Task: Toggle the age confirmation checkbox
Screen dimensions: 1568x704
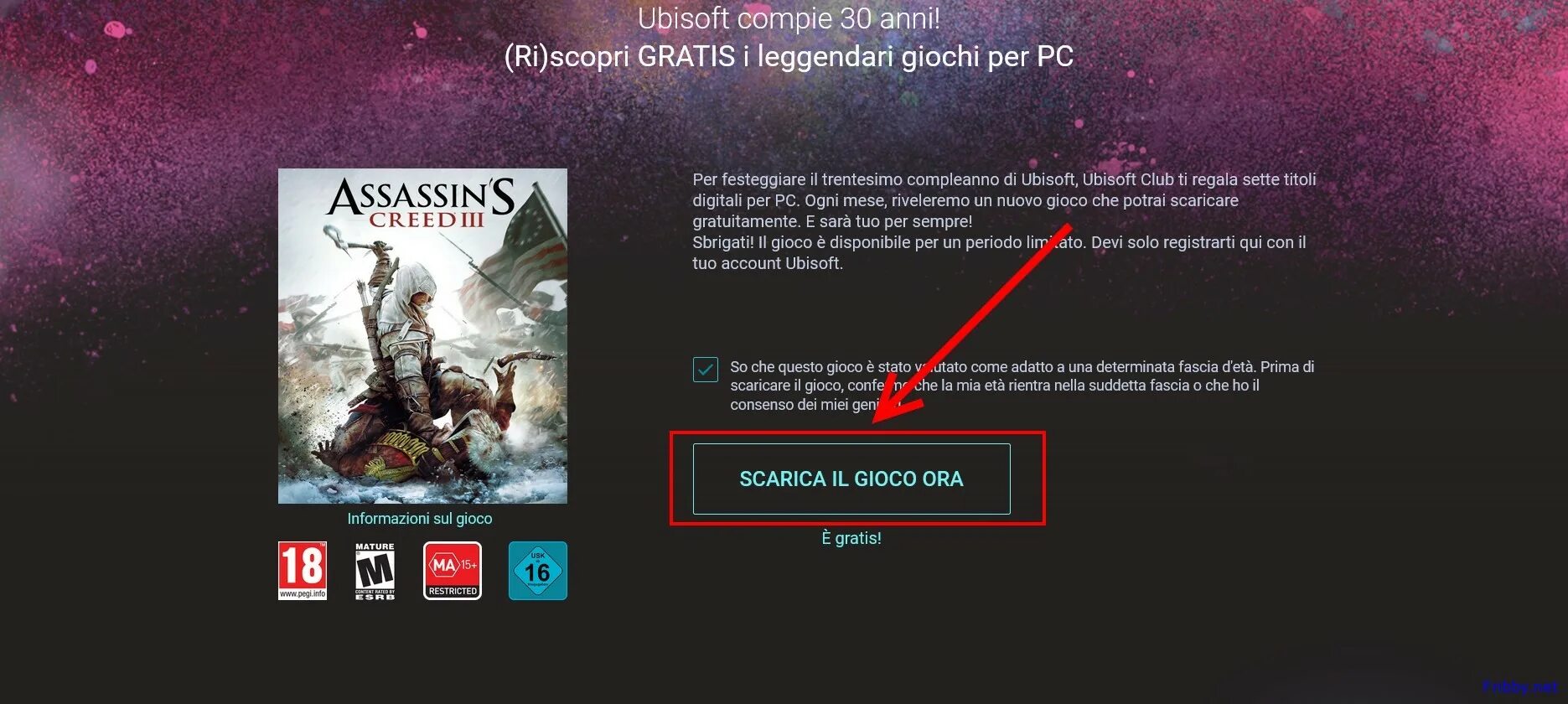Action: pyautogui.click(x=706, y=370)
